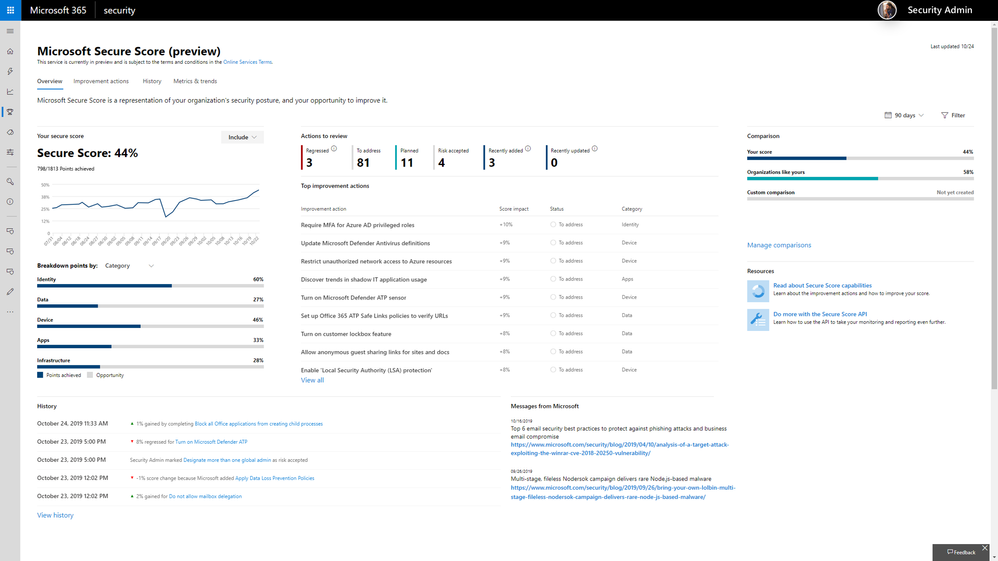This screenshot has width=998, height=561.
Task: Click the Security Admin profile avatar
Action: click(887, 10)
